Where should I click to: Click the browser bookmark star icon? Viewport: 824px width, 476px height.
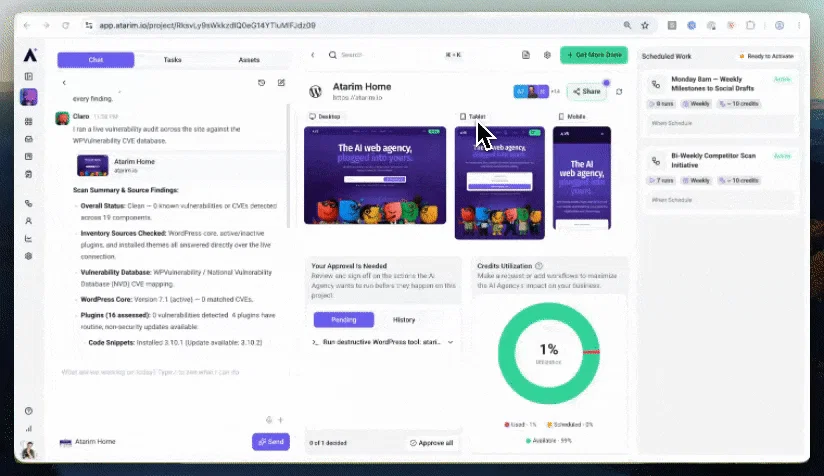pos(645,25)
